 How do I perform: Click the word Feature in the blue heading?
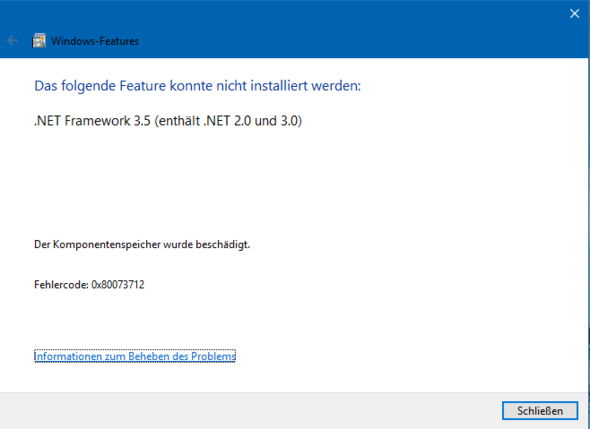143,86
